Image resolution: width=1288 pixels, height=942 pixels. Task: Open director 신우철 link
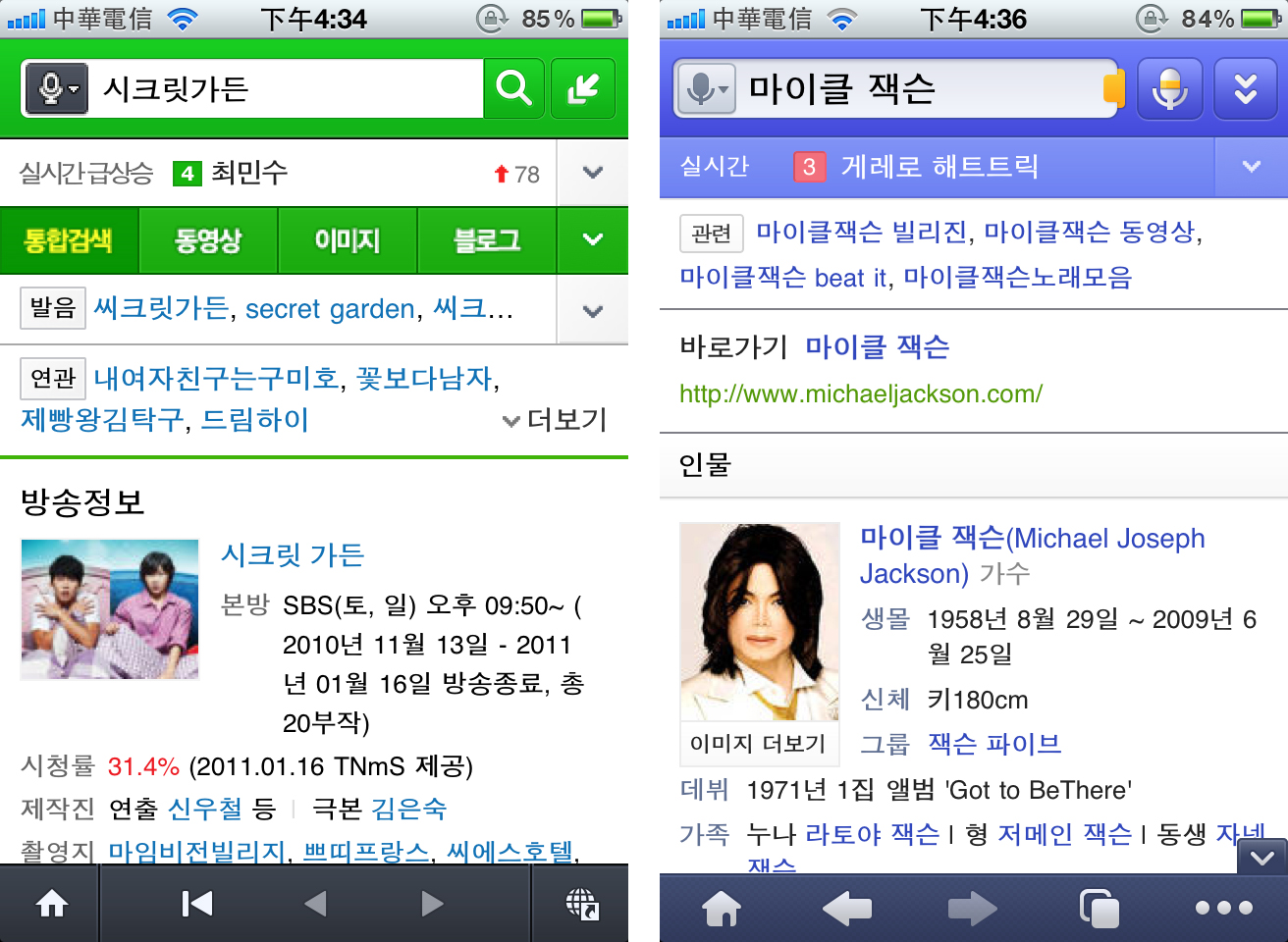[205, 809]
